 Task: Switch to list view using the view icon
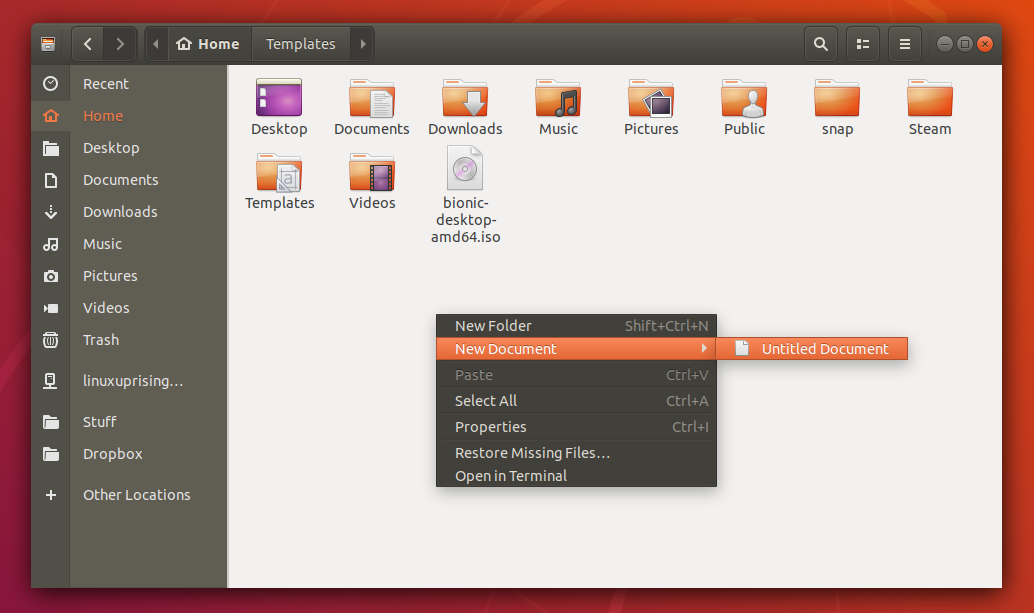click(862, 43)
